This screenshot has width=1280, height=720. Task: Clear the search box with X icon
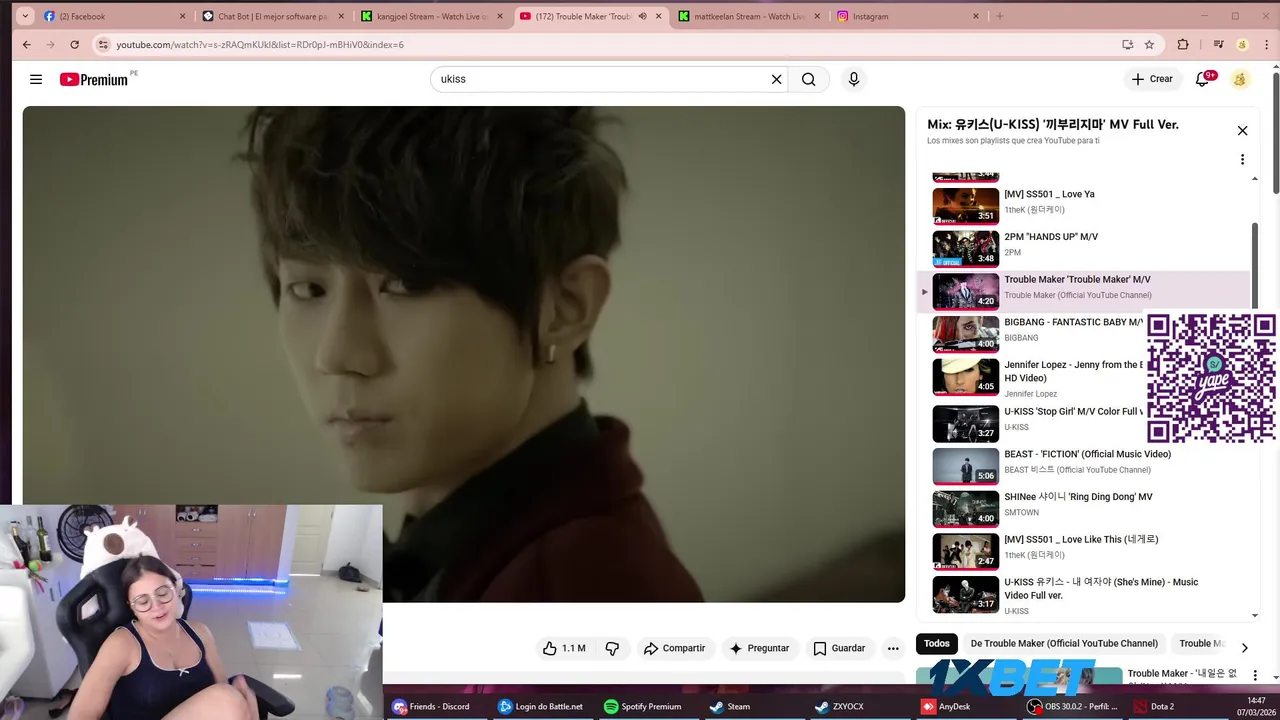(x=776, y=79)
